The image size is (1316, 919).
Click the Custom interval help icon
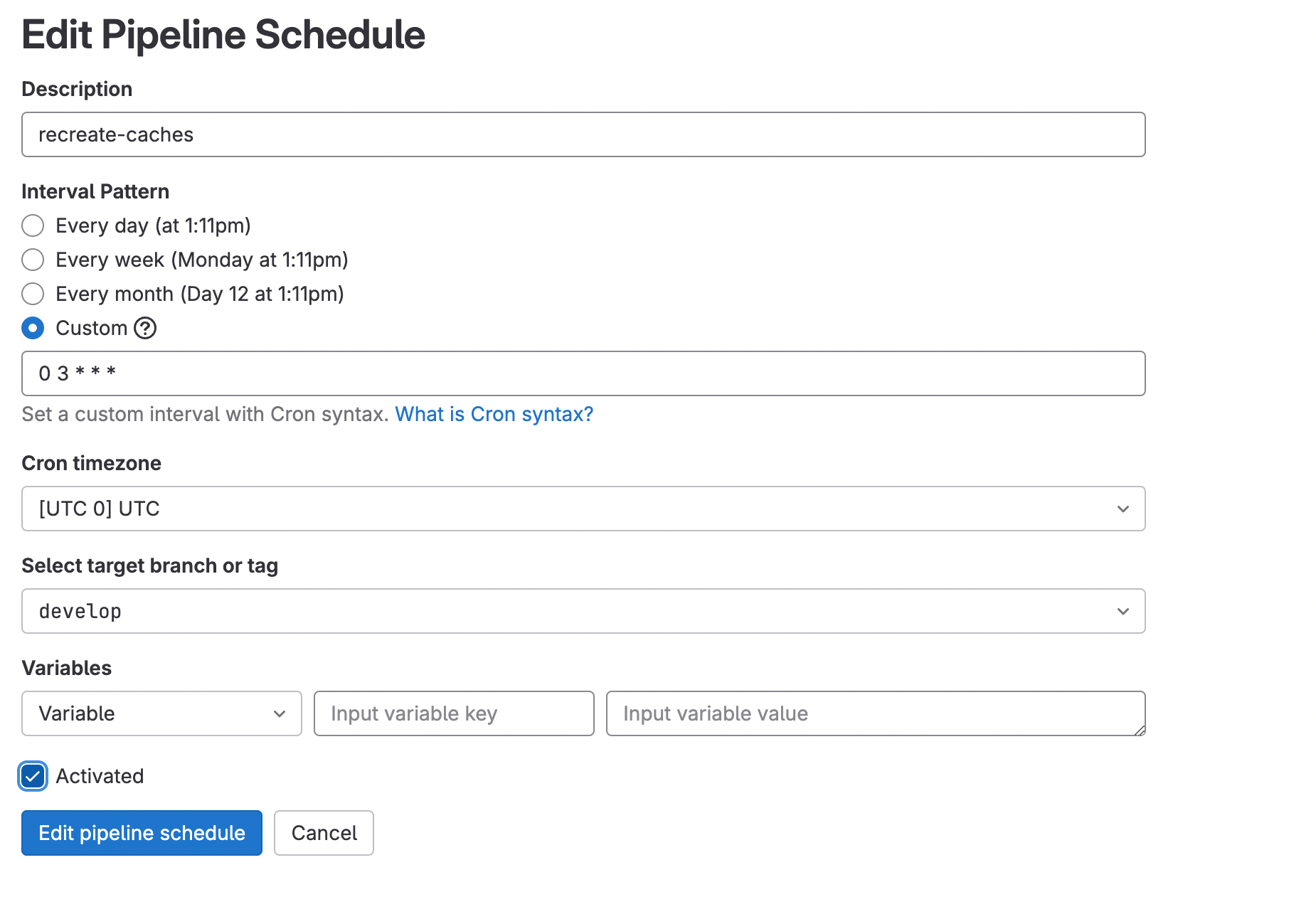(144, 328)
